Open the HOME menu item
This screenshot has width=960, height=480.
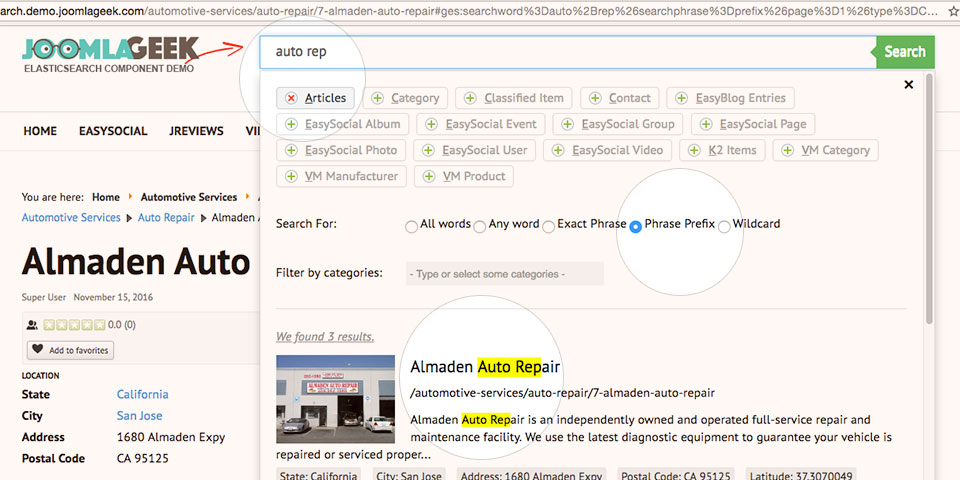[40, 131]
